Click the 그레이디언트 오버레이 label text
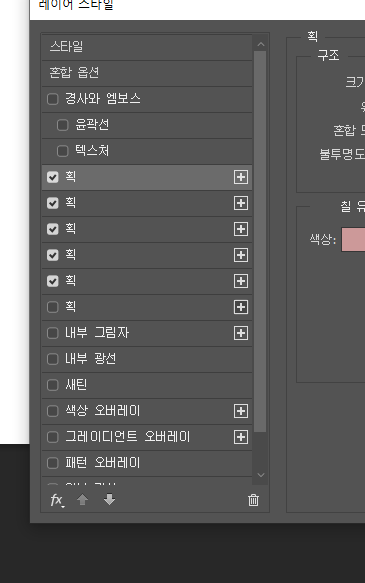The width and height of the screenshot is (365, 583). coord(127,437)
